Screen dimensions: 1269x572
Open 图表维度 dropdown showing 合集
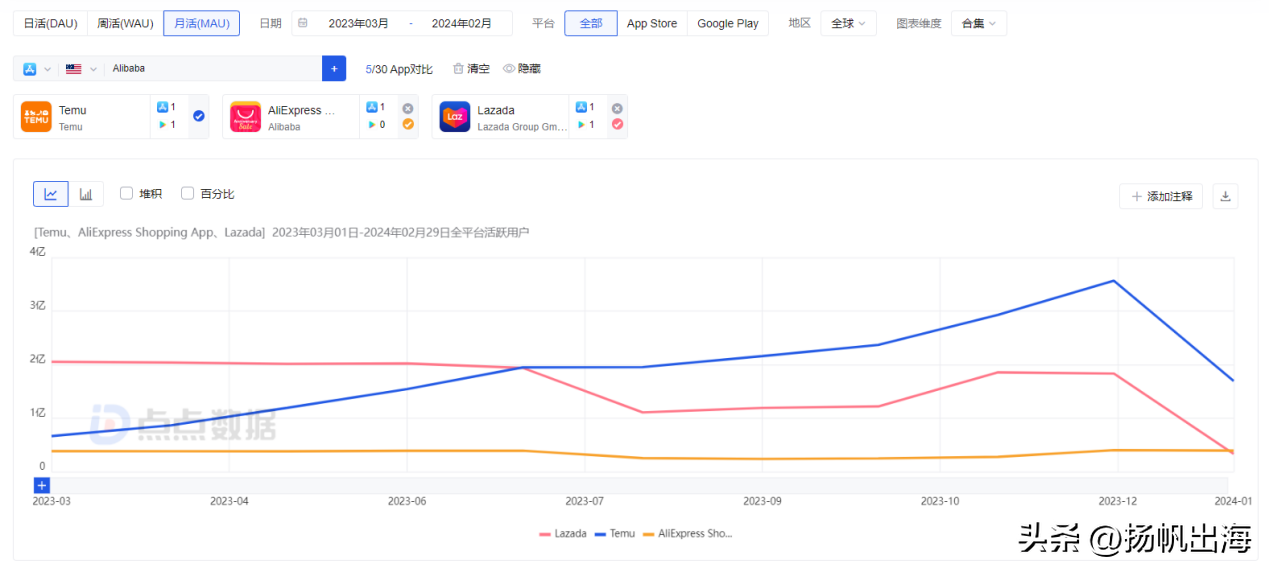pos(979,23)
